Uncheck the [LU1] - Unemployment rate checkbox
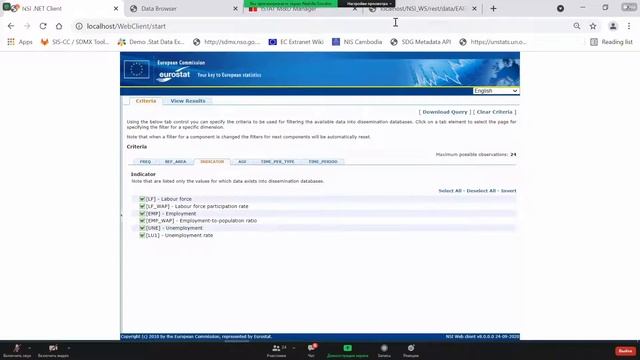 coord(142,235)
